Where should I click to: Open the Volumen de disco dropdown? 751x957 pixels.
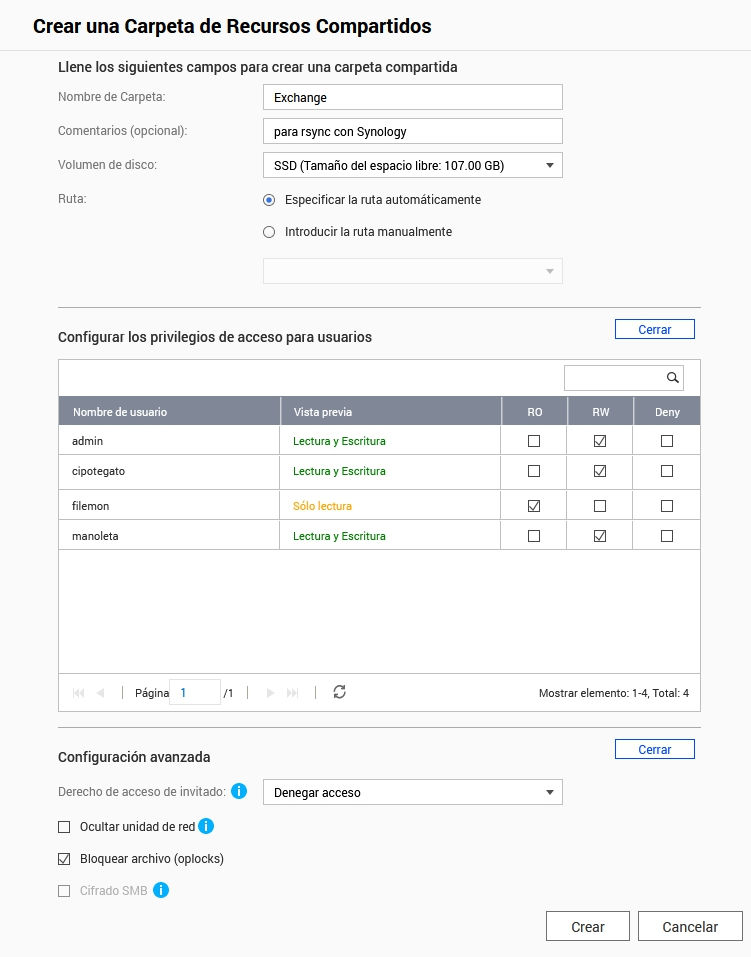click(412, 165)
